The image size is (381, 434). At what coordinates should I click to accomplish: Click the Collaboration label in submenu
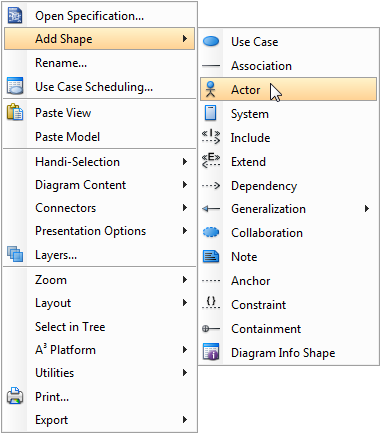coord(267,233)
